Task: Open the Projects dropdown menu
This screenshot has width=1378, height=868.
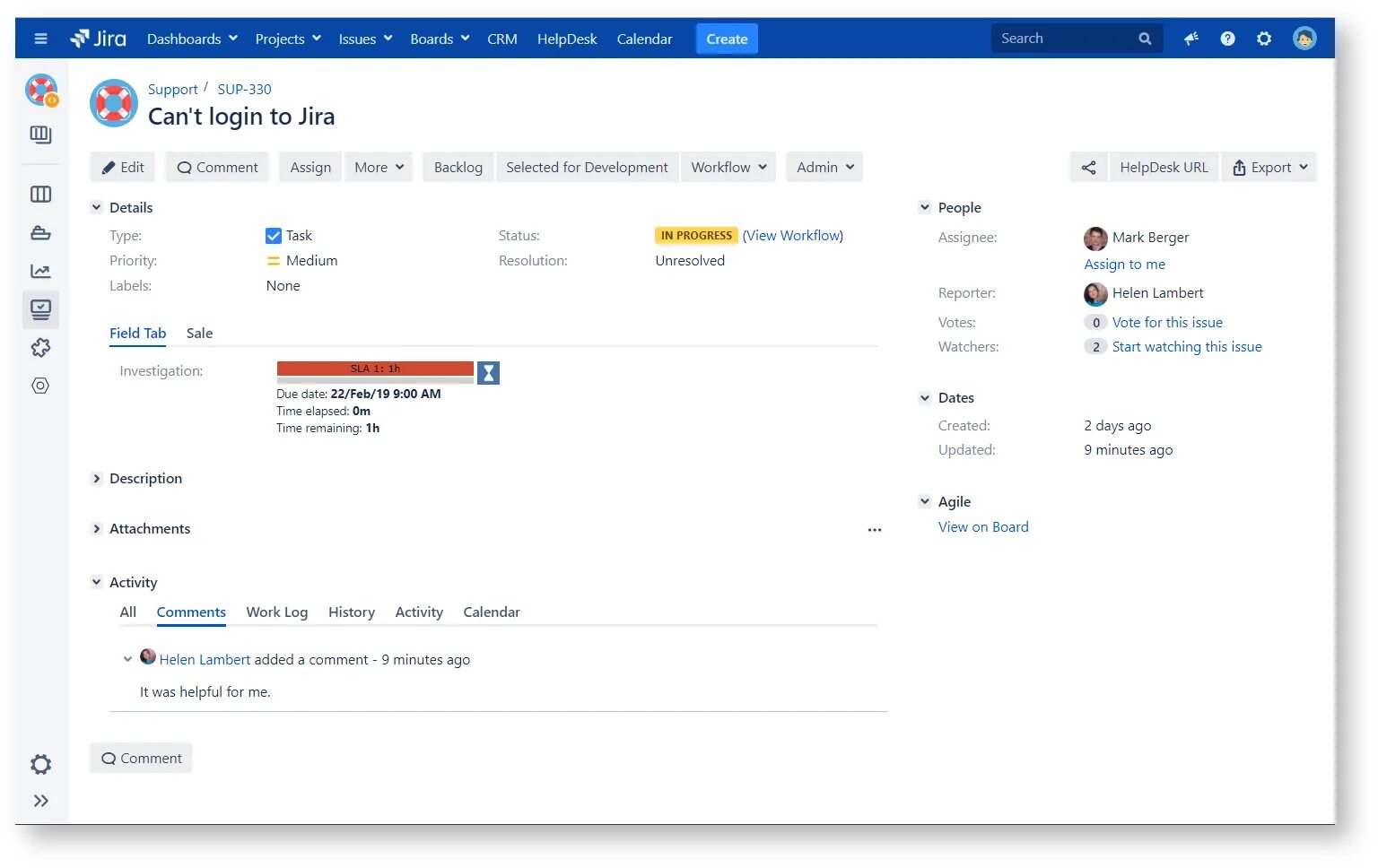Action: click(x=288, y=39)
